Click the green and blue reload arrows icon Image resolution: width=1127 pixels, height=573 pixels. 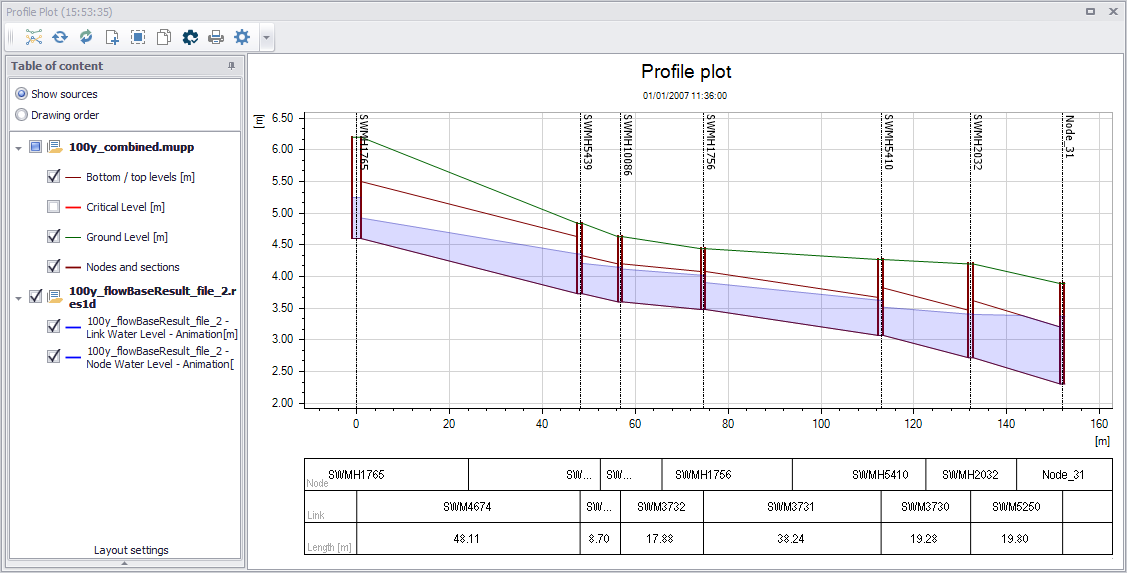pyautogui.click(x=86, y=37)
